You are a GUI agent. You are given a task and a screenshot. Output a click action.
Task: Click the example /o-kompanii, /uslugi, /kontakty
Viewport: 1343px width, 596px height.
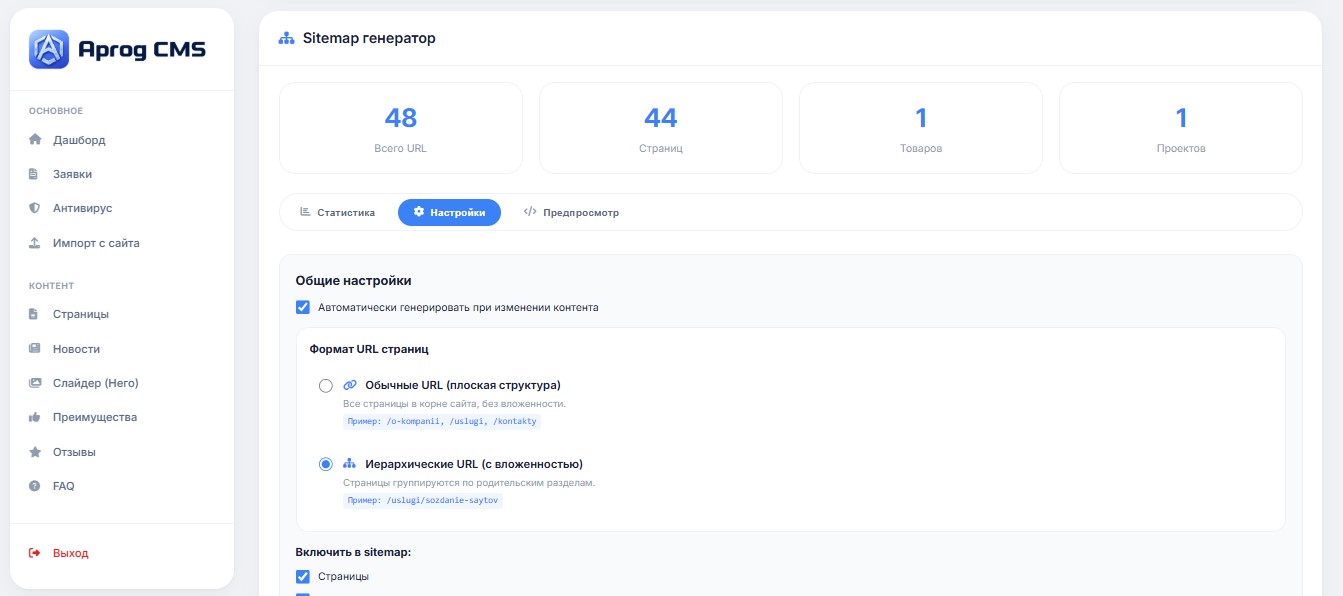coord(442,422)
